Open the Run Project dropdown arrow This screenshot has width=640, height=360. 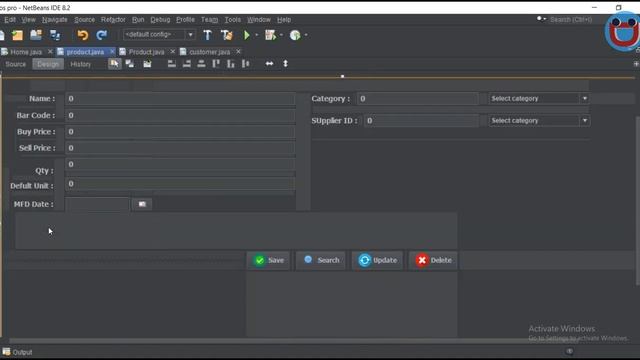(x=257, y=35)
